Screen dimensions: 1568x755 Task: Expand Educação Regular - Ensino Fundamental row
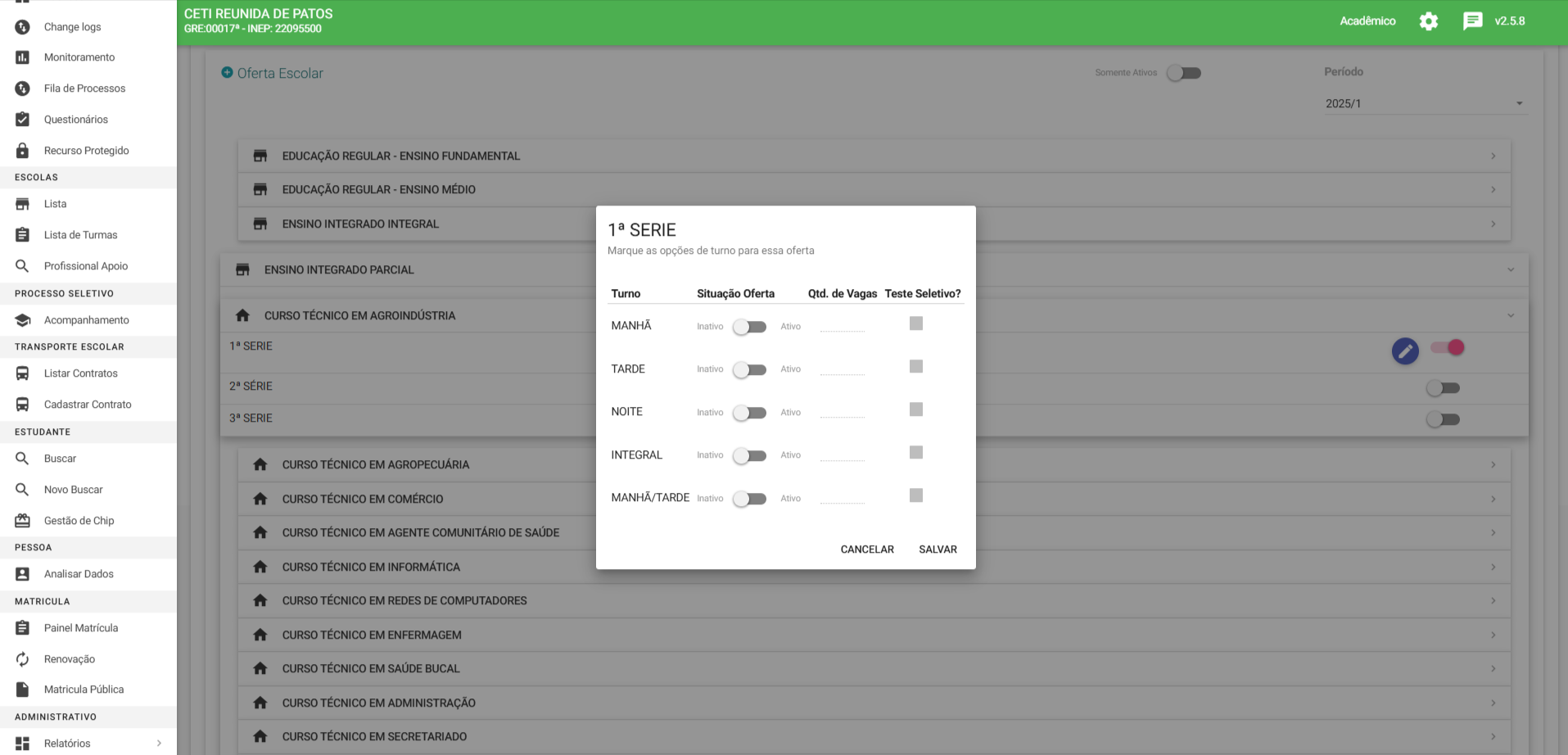click(x=874, y=156)
